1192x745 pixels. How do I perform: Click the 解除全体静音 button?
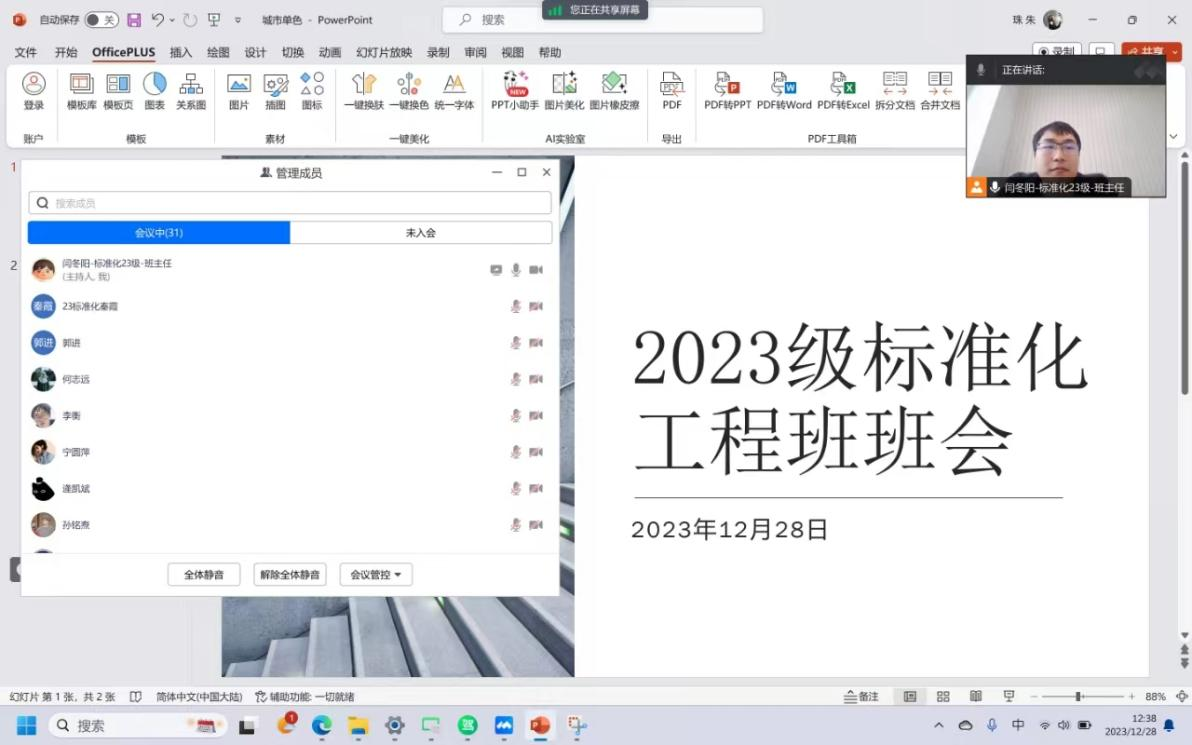(x=290, y=575)
